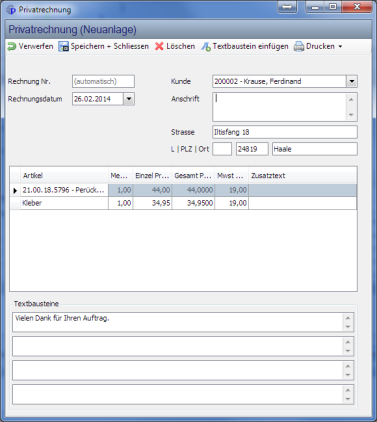This screenshot has width=377, height=422.
Task: Click the 34,95 Einzelpreis cell
Action: [x=152, y=203]
